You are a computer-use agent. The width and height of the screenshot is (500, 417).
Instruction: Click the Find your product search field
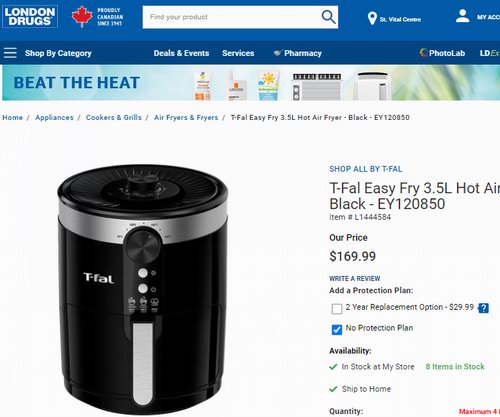pyautogui.click(x=232, y=17)
